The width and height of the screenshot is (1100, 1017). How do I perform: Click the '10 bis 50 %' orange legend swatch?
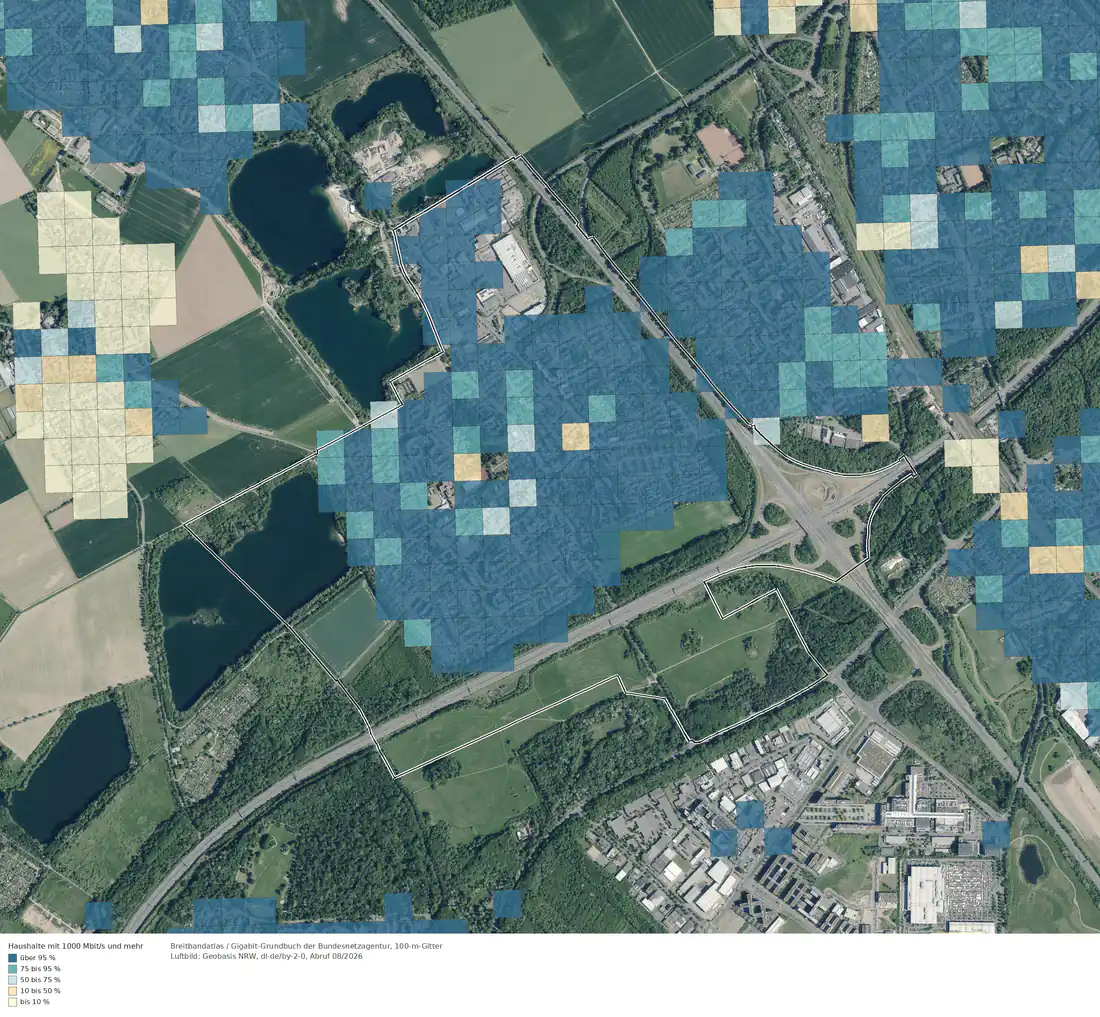pyautogui.click(x=12, y=991)
